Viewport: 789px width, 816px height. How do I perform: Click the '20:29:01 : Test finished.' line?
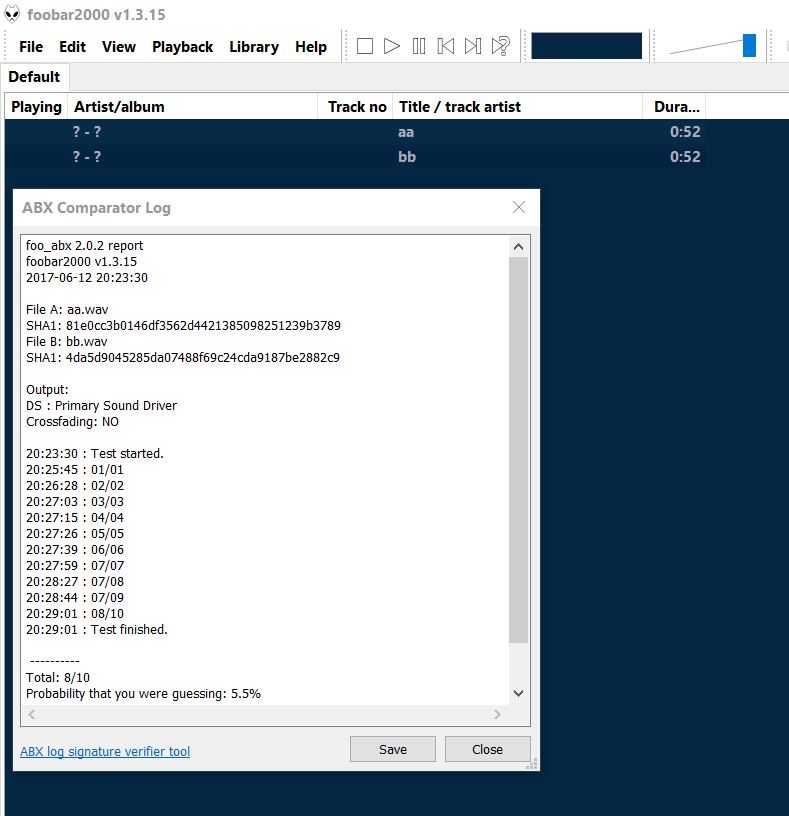pyautogui.click(x=97, y=630)
